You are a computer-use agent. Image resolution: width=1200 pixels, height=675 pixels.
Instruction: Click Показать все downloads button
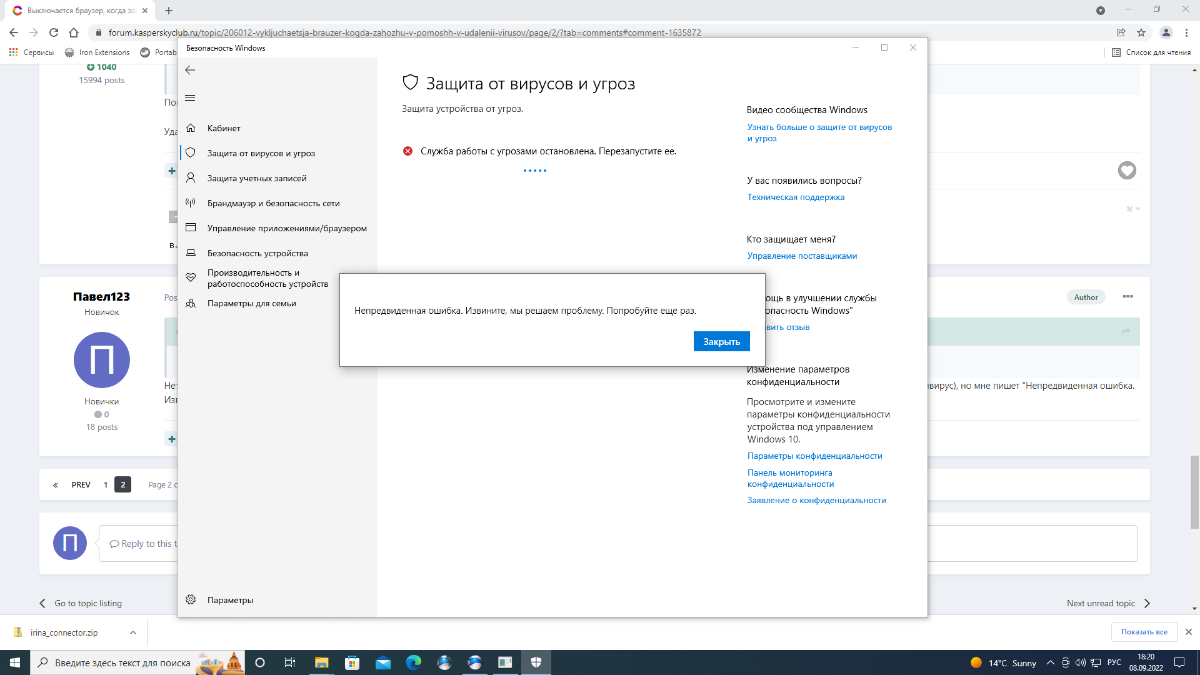1144,633
